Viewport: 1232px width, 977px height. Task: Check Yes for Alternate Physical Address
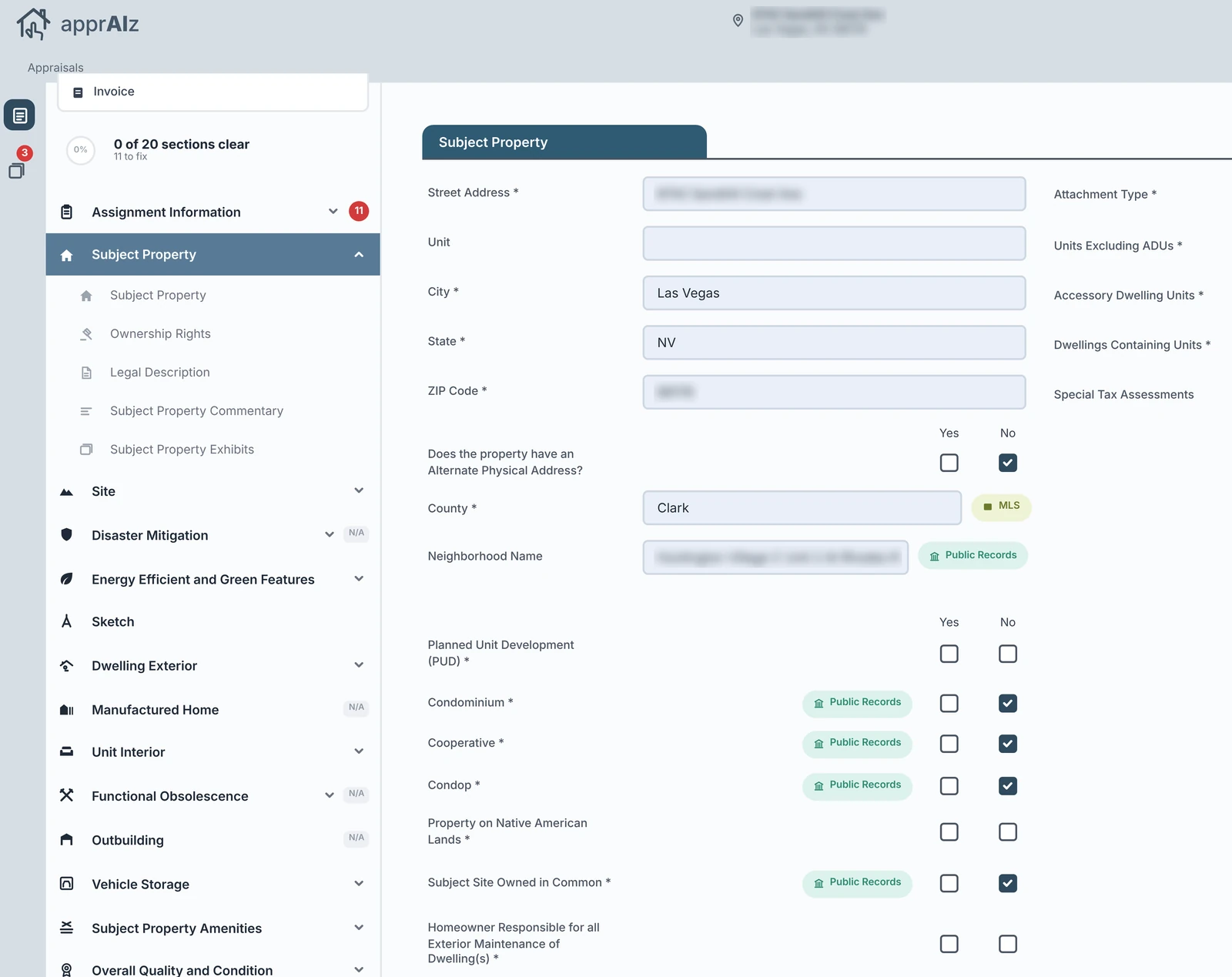(x=949, y=463)
